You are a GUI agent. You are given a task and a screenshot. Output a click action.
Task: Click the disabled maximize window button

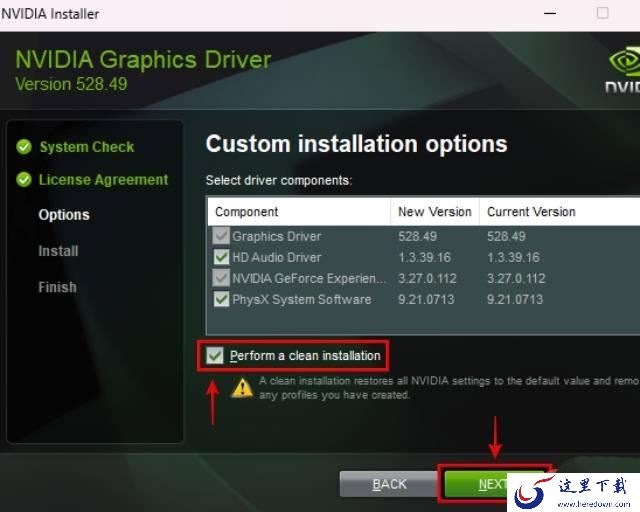(602, 13)
